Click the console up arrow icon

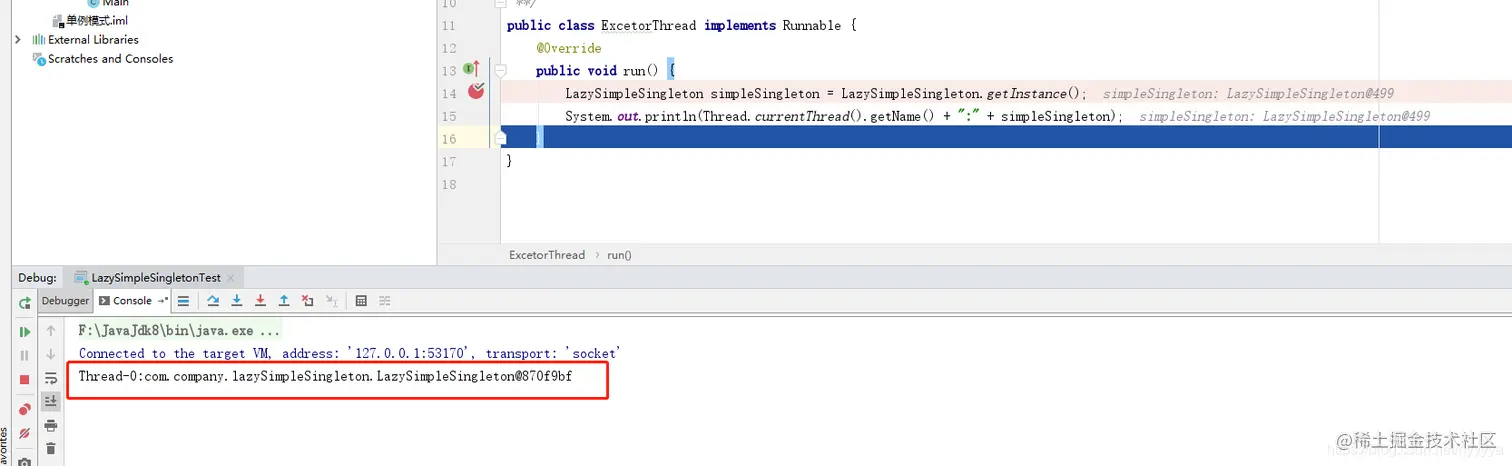(x=51, y=331)
